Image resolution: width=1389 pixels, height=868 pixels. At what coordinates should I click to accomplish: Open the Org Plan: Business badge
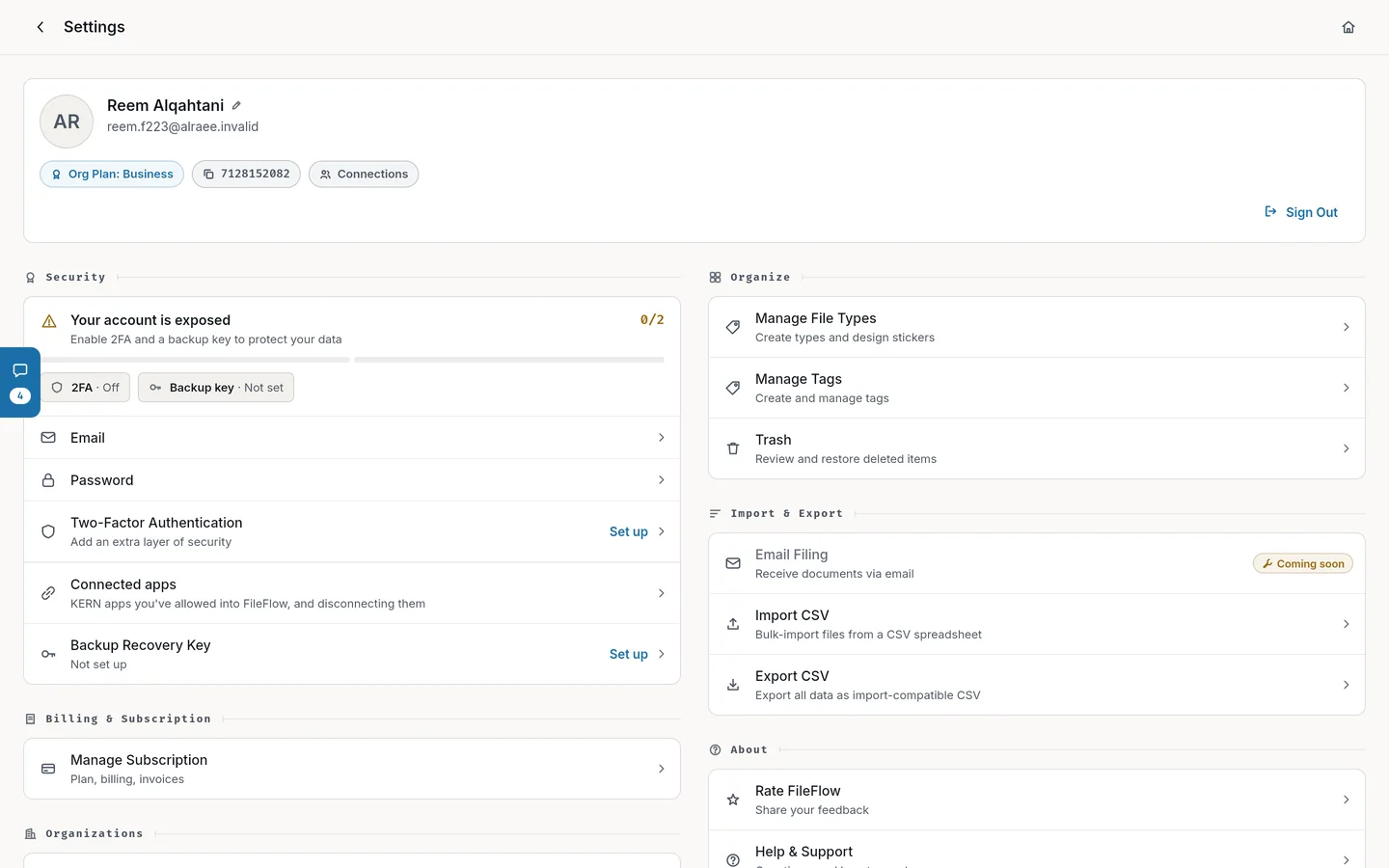[112, 174]
